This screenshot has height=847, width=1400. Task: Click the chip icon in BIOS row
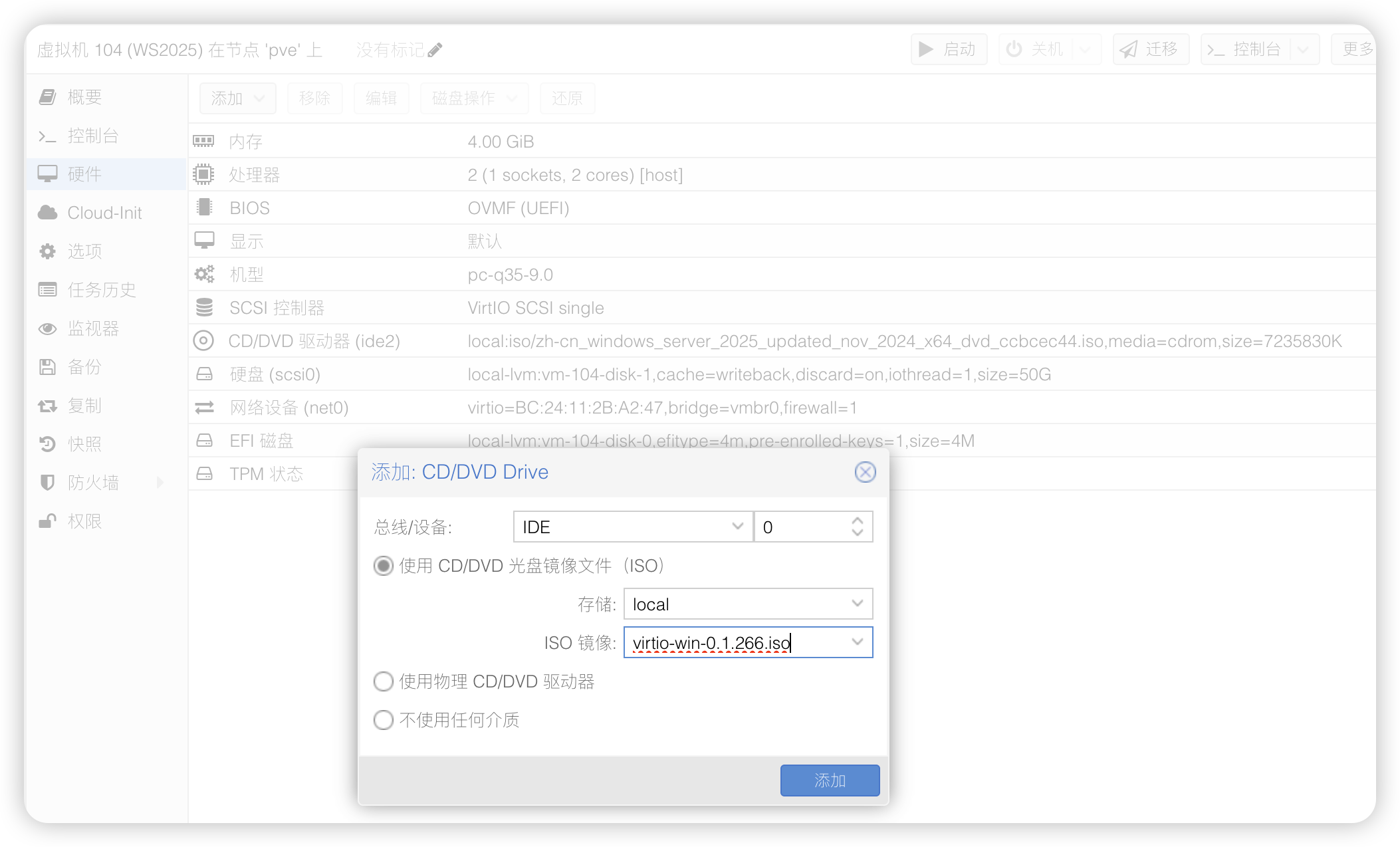click(204, 207)
